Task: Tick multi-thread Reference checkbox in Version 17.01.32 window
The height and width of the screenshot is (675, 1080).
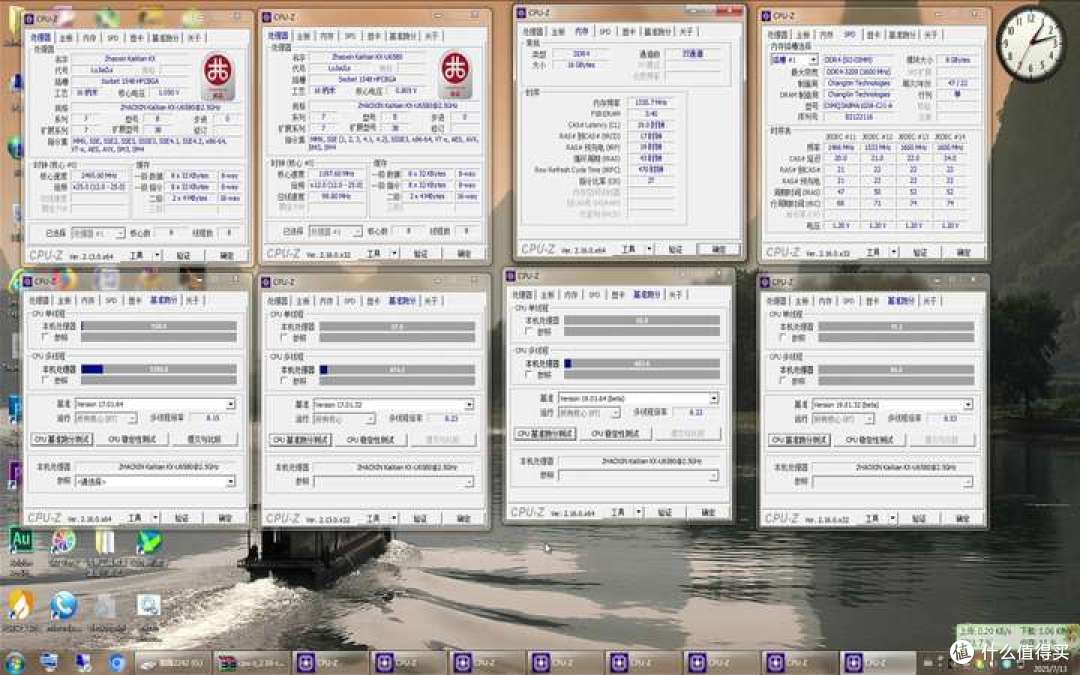Action: tap(284, 381)
